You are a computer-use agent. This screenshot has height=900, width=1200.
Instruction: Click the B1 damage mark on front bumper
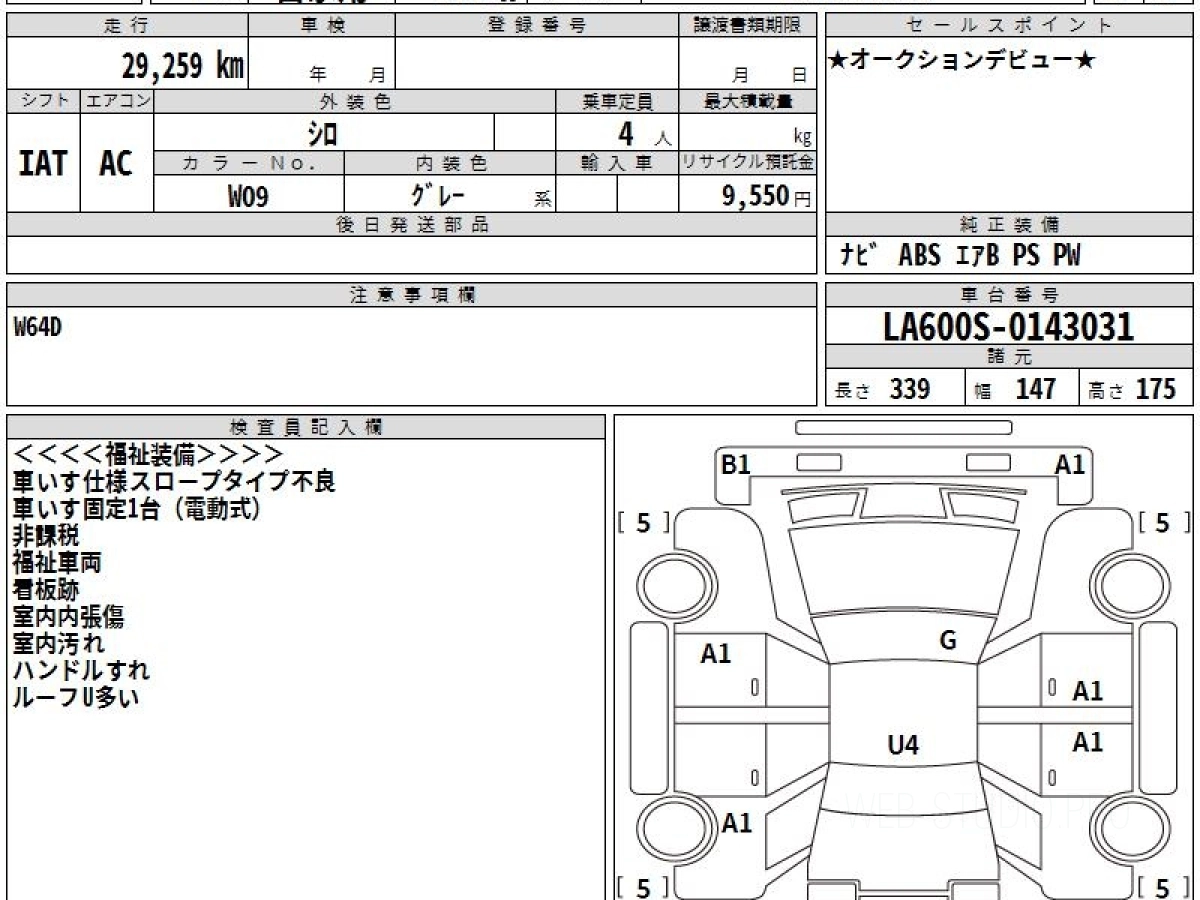coord(736,464)
